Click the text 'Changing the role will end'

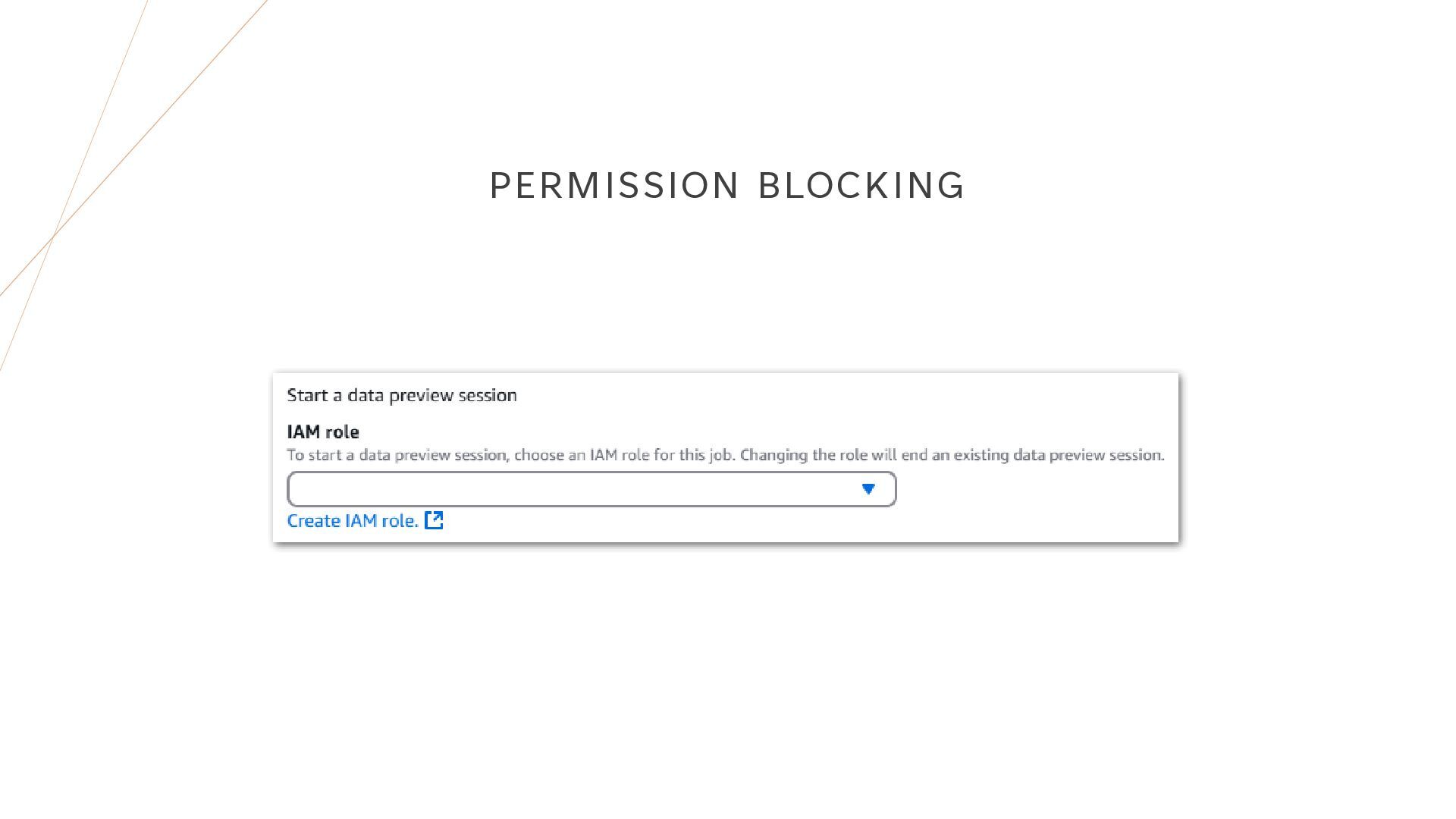tap(818, 455)
